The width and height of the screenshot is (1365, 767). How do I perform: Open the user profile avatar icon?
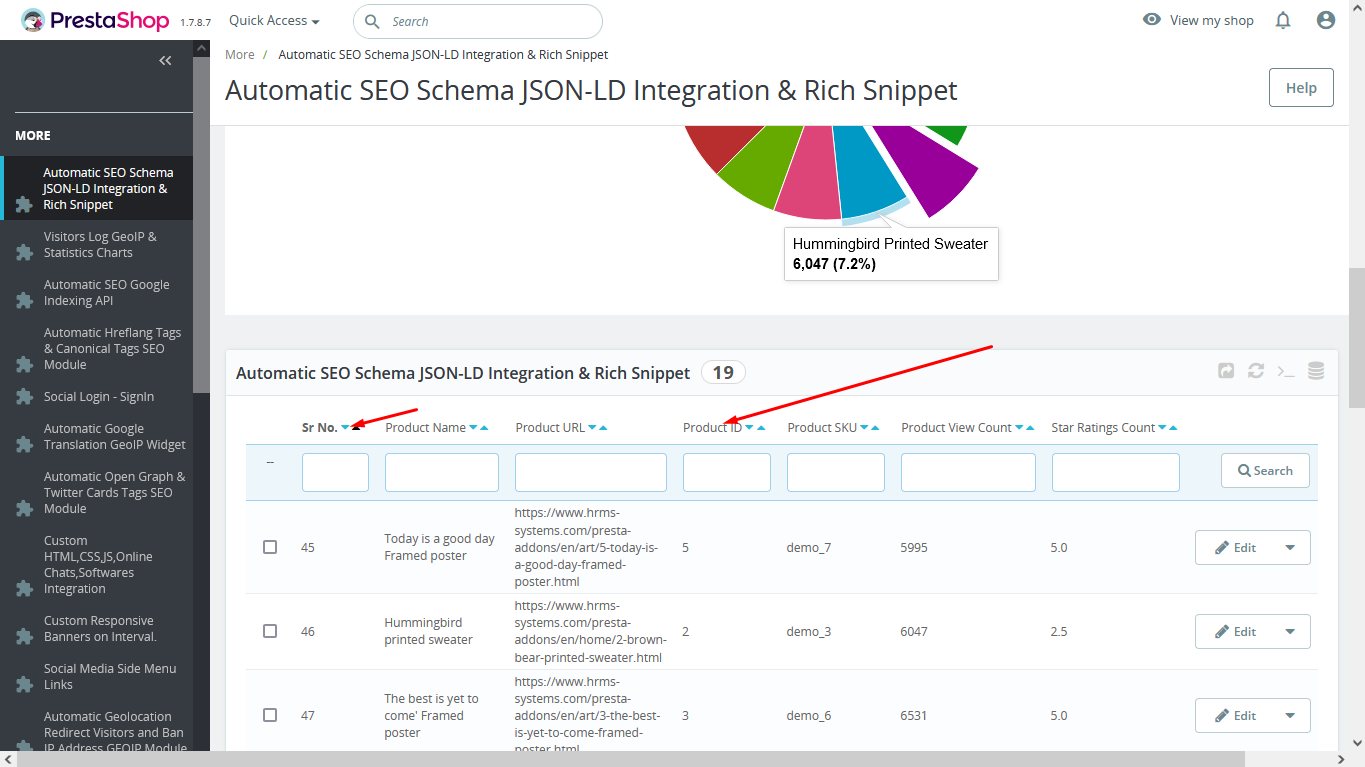[1326, 20]
